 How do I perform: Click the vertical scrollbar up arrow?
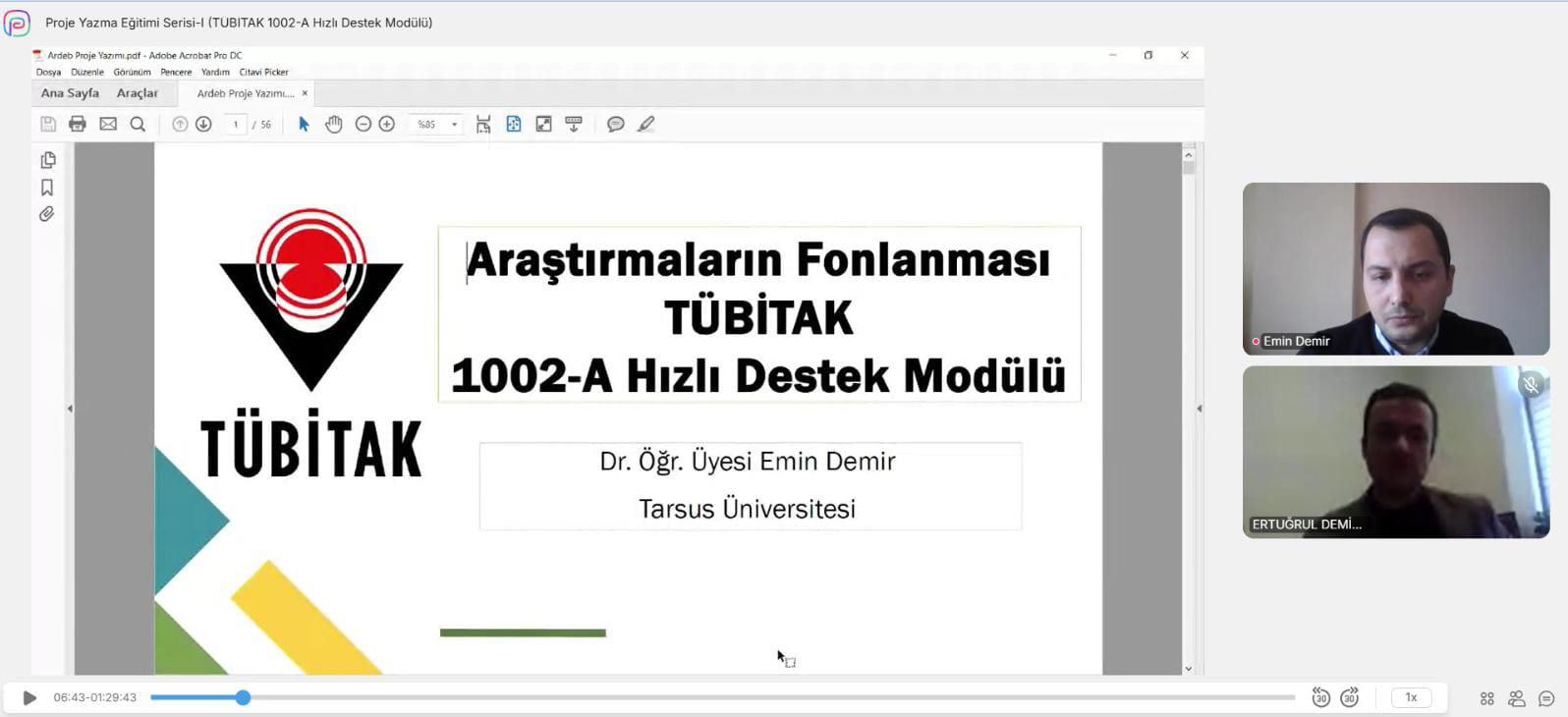pos(1189,155)
